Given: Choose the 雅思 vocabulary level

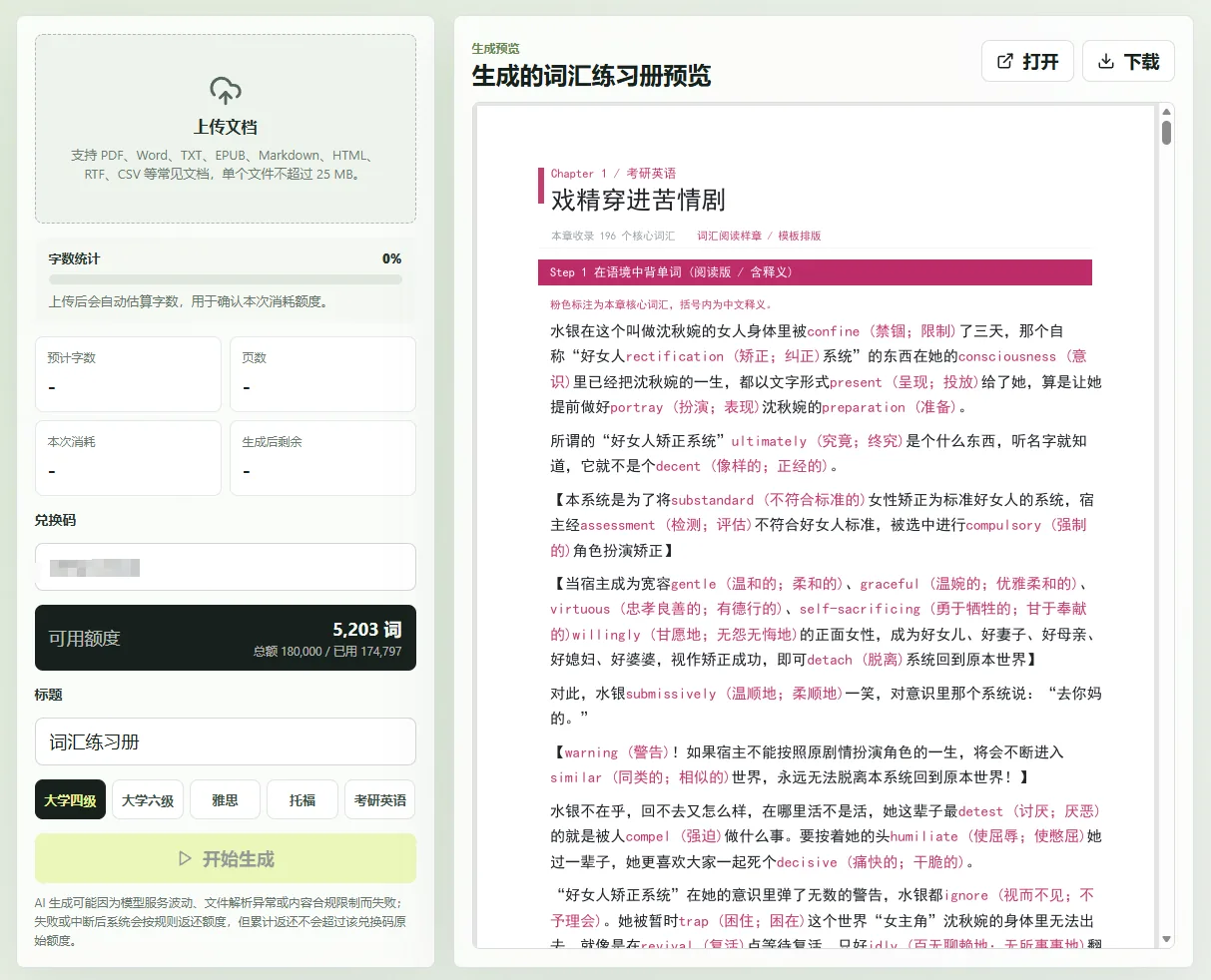Looking at the screenshot, I should [226, 800].
